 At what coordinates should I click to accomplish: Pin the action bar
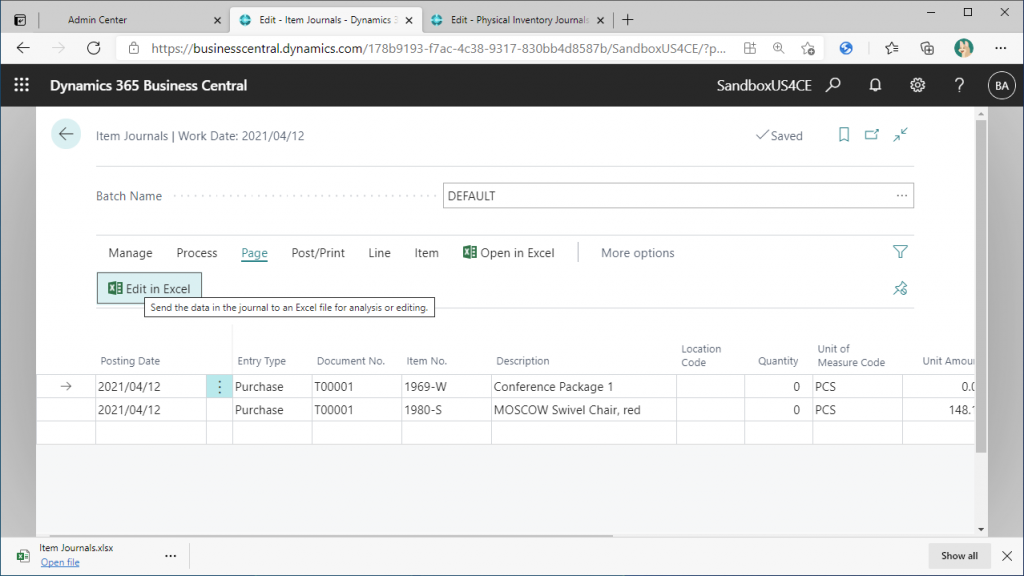tap(900, 288)
